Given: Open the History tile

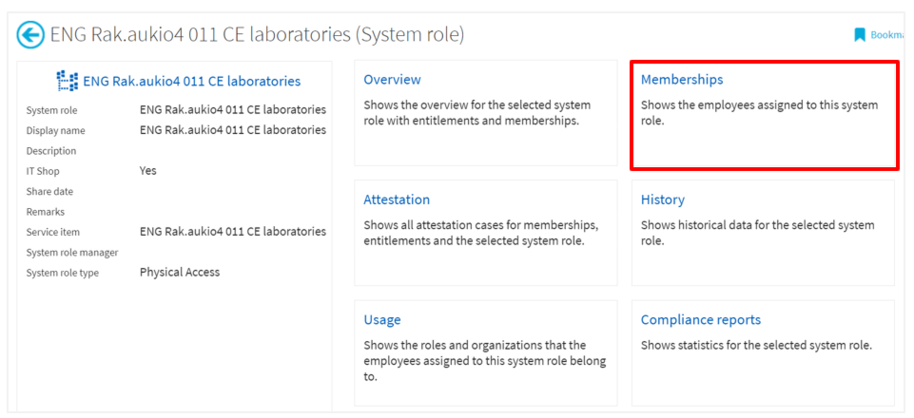Looking at the screenshot, I should (763, 232).
